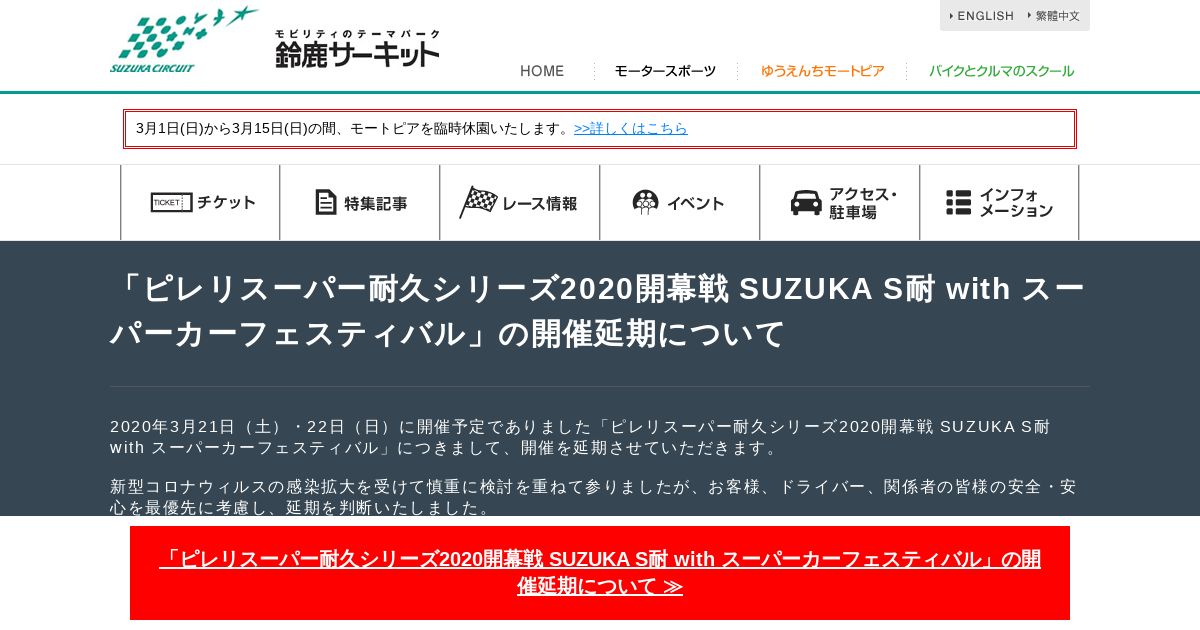Image resolution: width=1200 pixels, height=630 pixels.
Task: Open the 特集記事 text label
Action: pyautogui.click(x=376, y=203)
